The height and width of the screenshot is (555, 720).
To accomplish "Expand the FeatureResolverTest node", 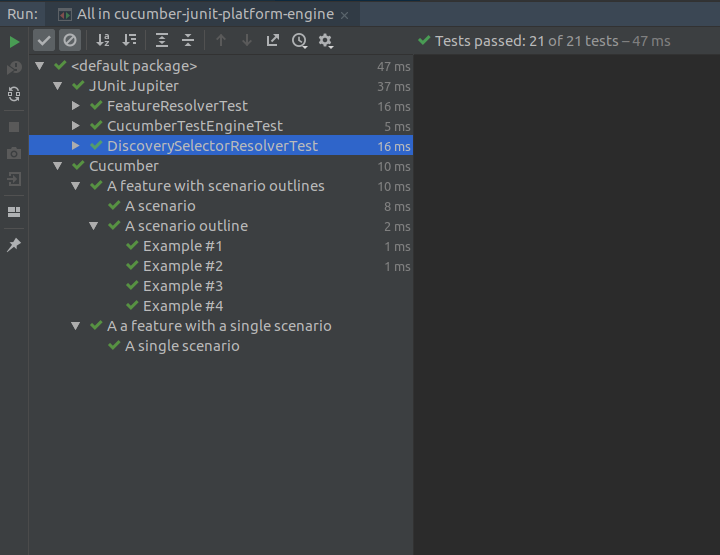I will click(76, 106).
